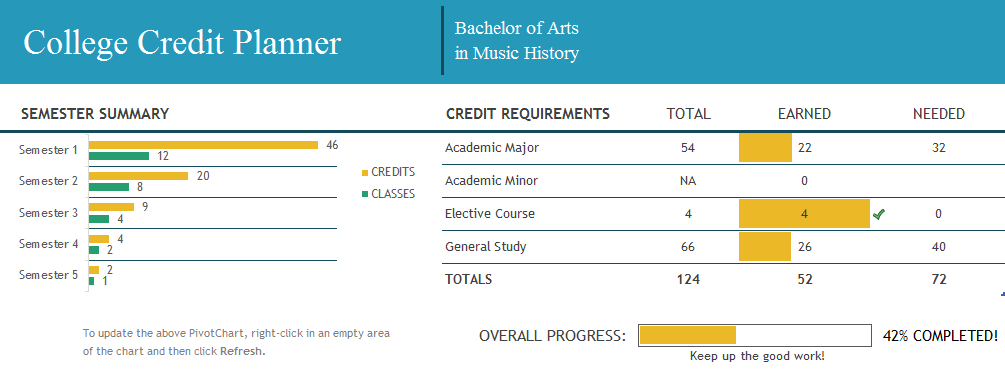Click the College Credit Planner title
The height and width of the screenshot is (381, 1005).
(182, 43)
